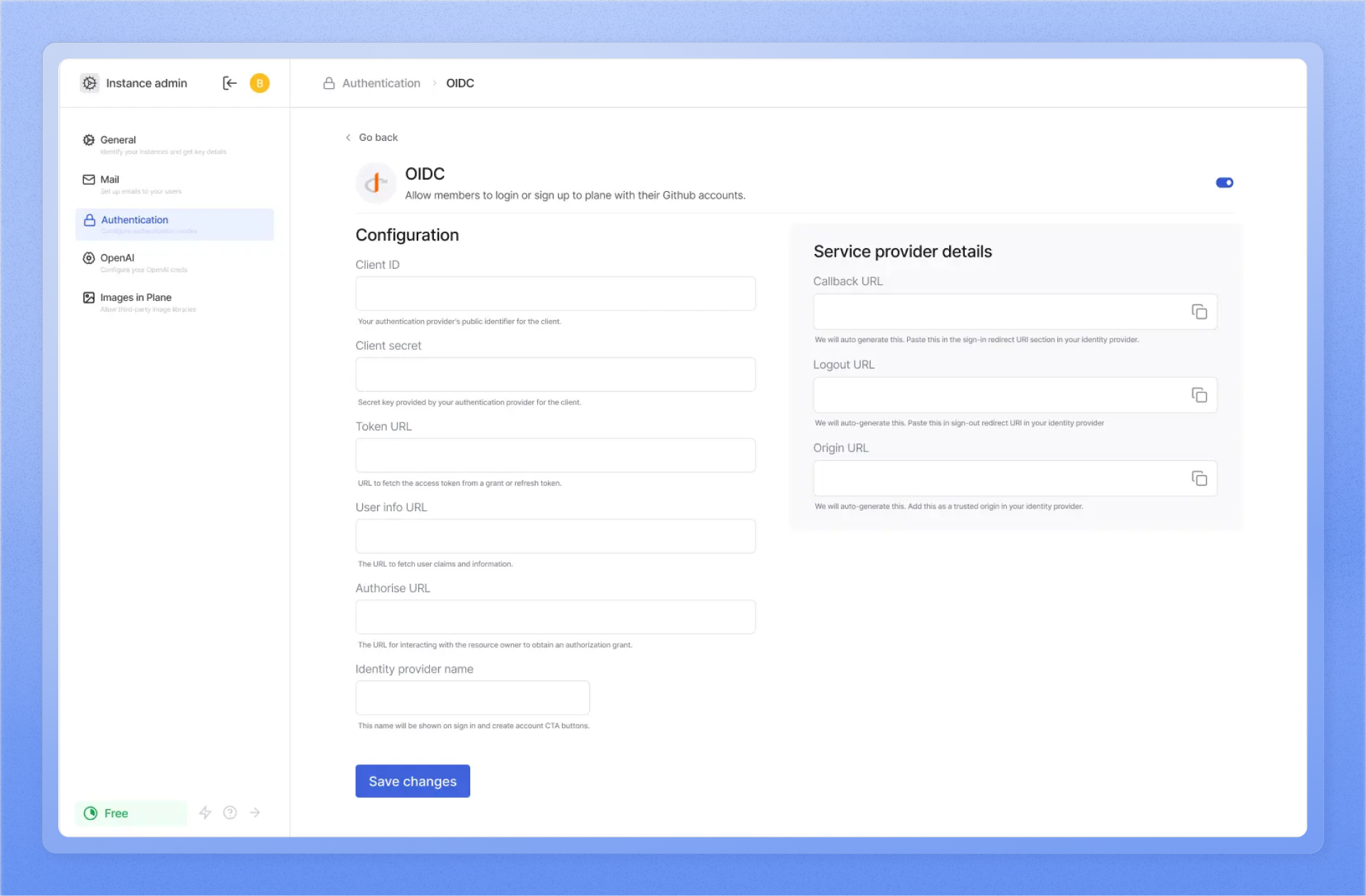Open General settings in sidebar

[x=118, y=140]
